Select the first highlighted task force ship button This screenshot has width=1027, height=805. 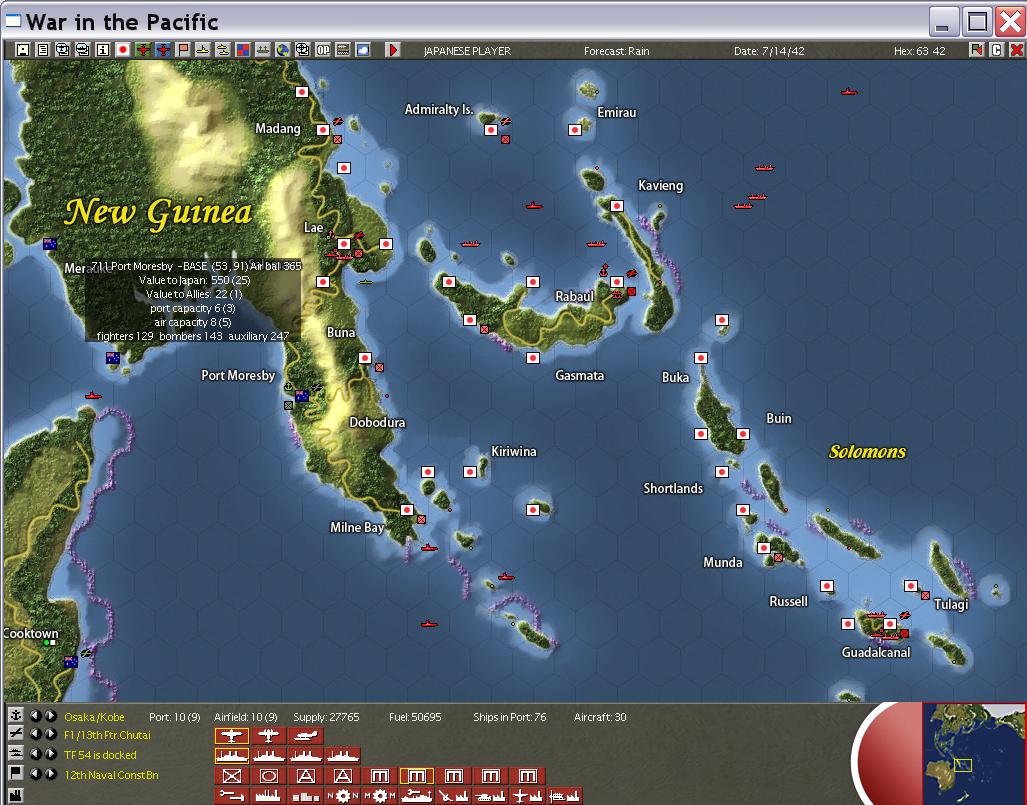(x=232, y=756)
